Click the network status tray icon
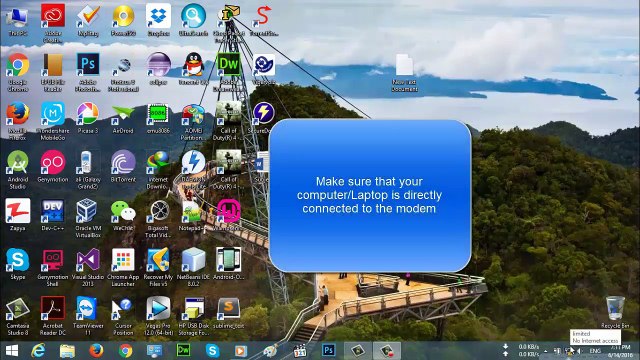The image size is (640, 360). coord(569,351)
